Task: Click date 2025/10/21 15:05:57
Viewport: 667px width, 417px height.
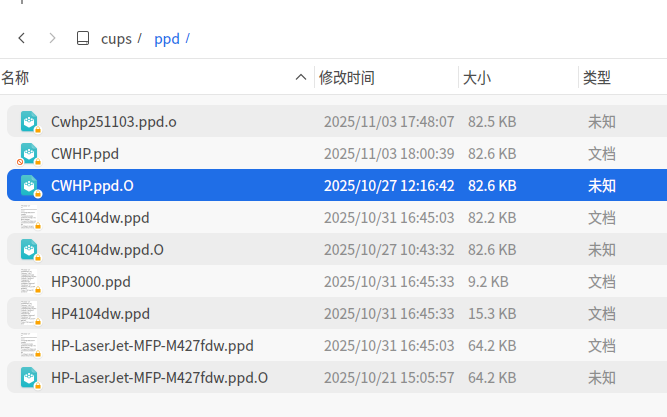Action: pyautogui.click(x=389, y=378)
